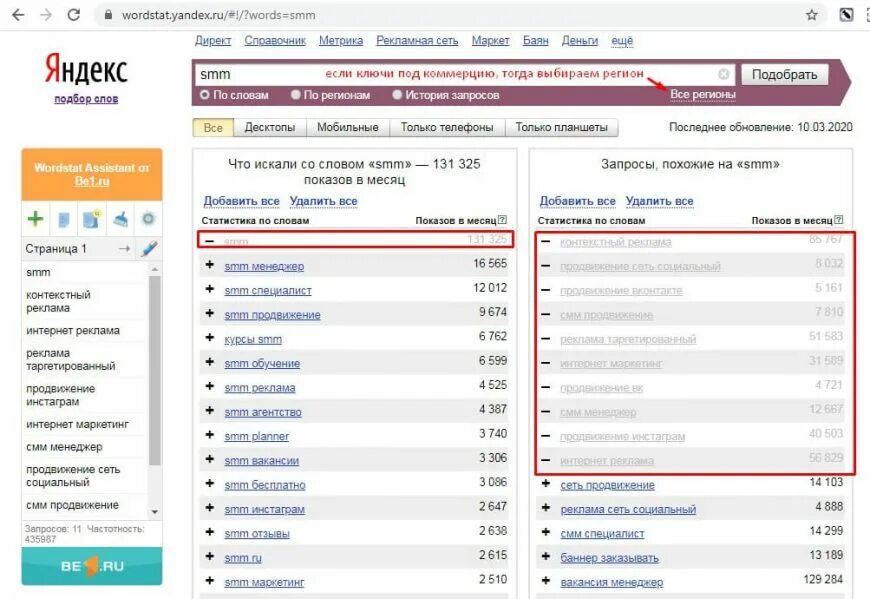Screen dimensions: 870x599
Task: Click the plus icon next to сеть продвижение
Action: point(546,484)
